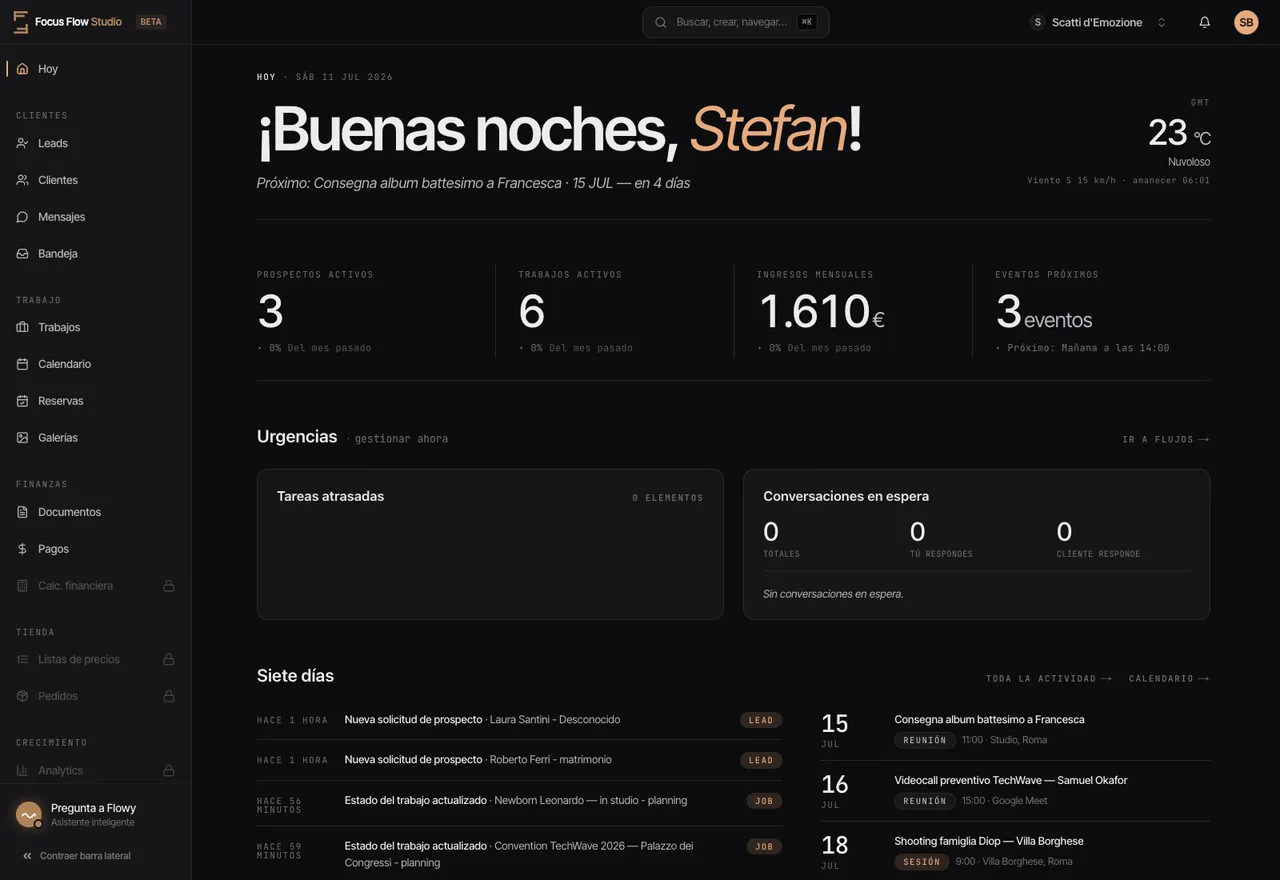The image size is (1280, 880).
Task: Click the Eventos próximos 3 eventos stat
Action: click(1091, 311)
